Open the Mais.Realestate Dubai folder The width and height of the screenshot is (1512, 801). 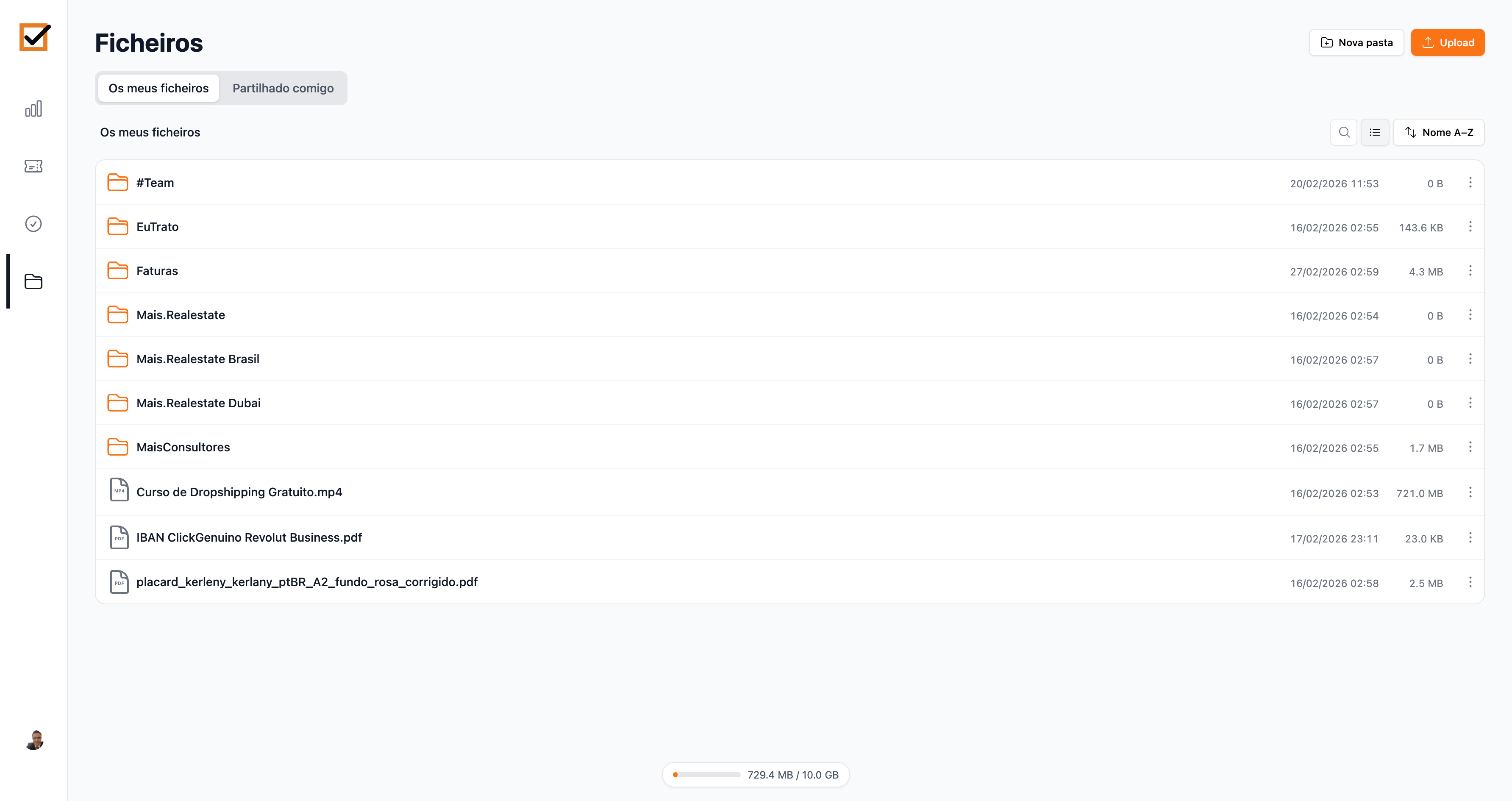(x=198, y=403)
